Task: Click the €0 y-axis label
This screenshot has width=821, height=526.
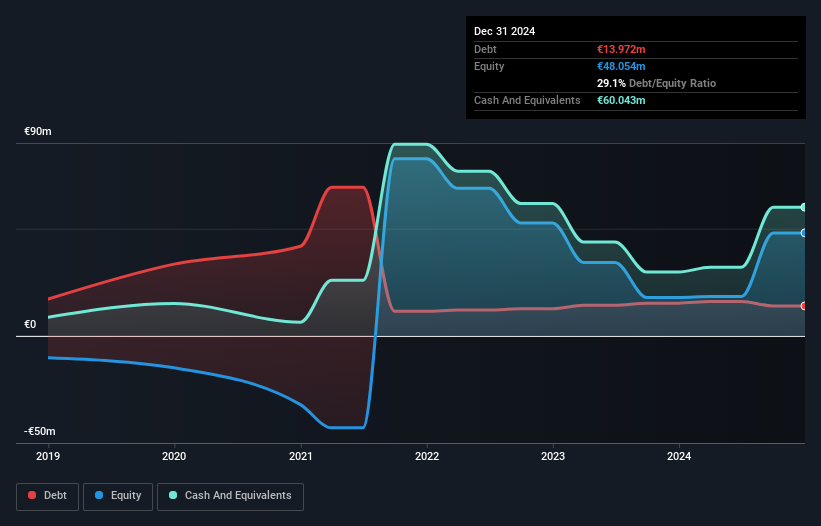Action: tap(30, 324)
